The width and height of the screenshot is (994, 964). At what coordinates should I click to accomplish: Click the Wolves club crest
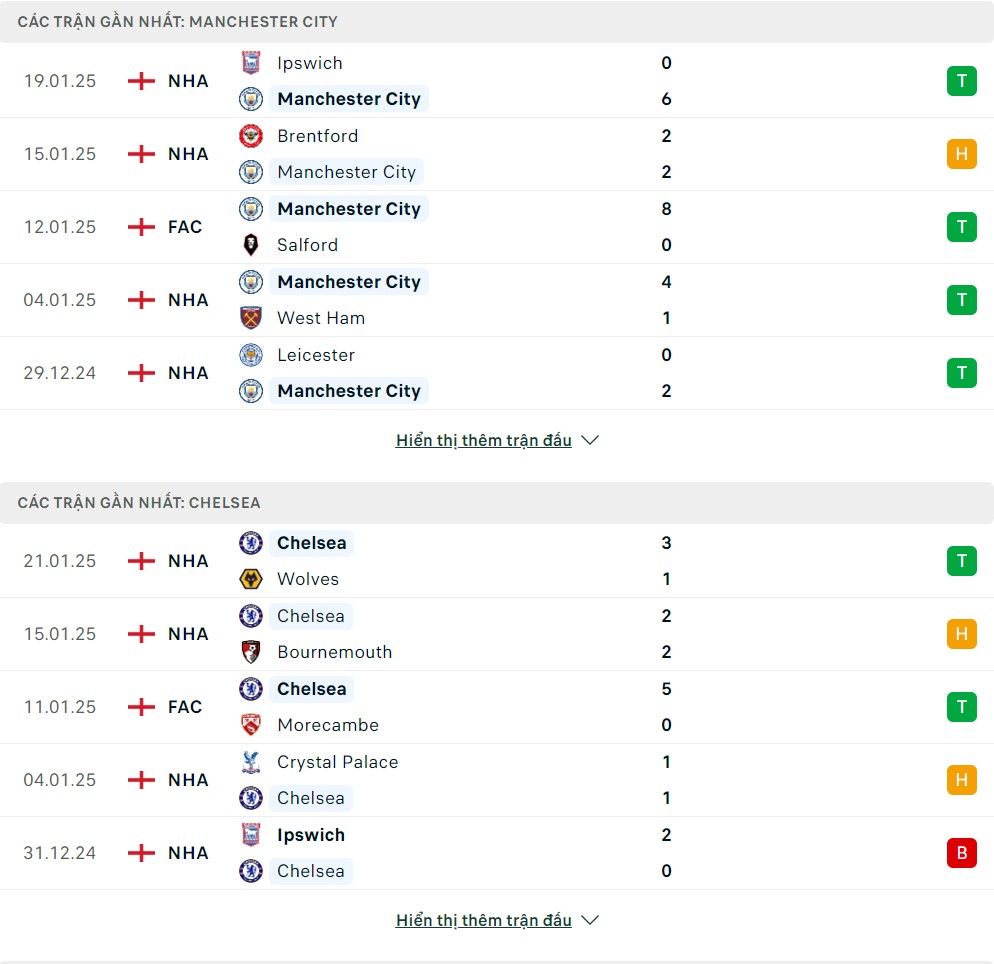[251, 579]
